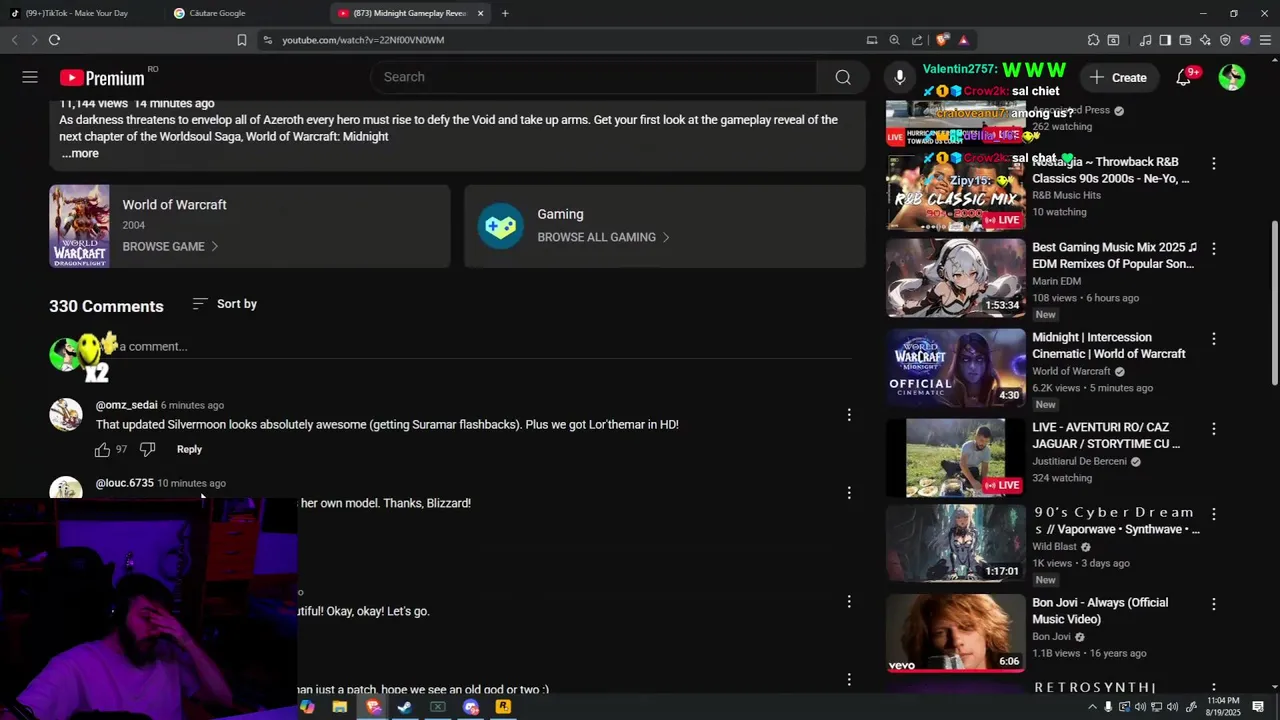
Task: Open the YouTube account avatar menu
Action: (x=1232, y=77)
